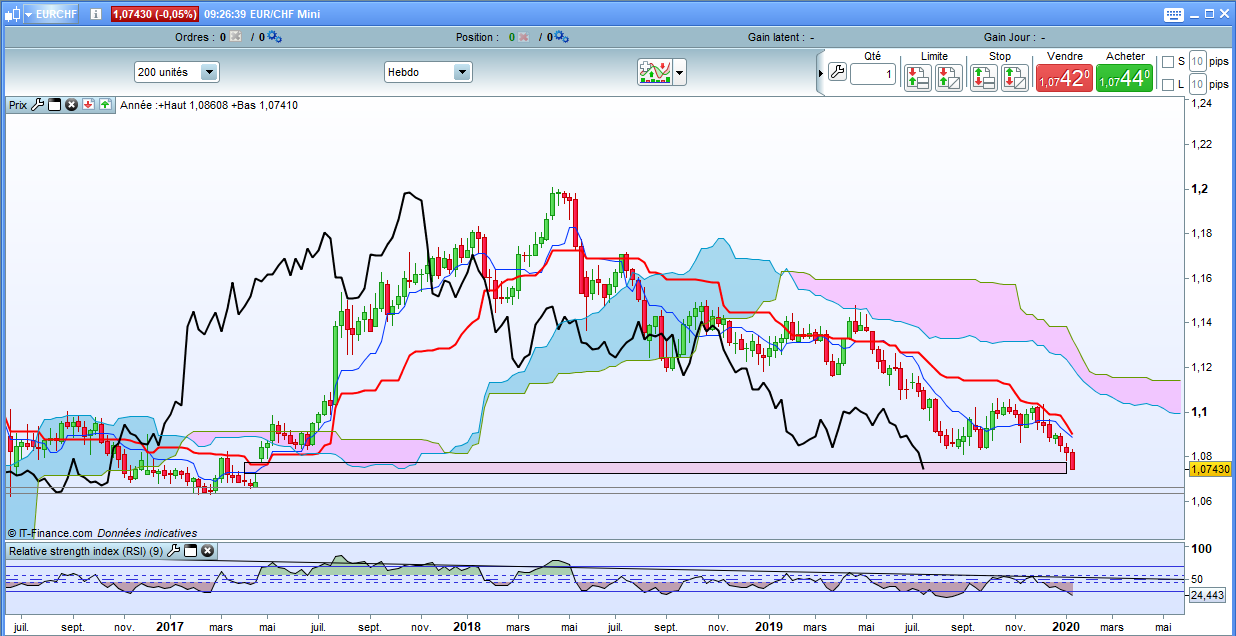This screenshot has height=636, width=1236.
Task: Click the Qté quantity input field
Action: [873, 75]
